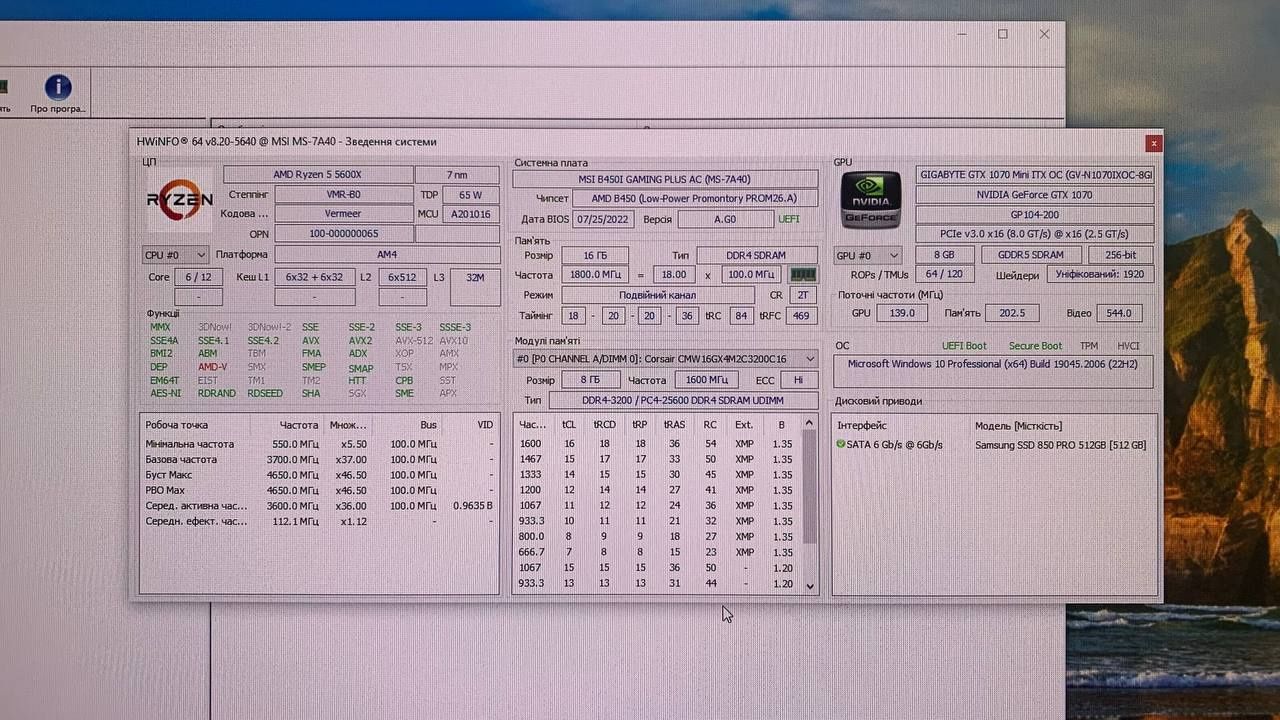Click the 6x32 + 6x32 L1 cache field

[x=314, y=277]
